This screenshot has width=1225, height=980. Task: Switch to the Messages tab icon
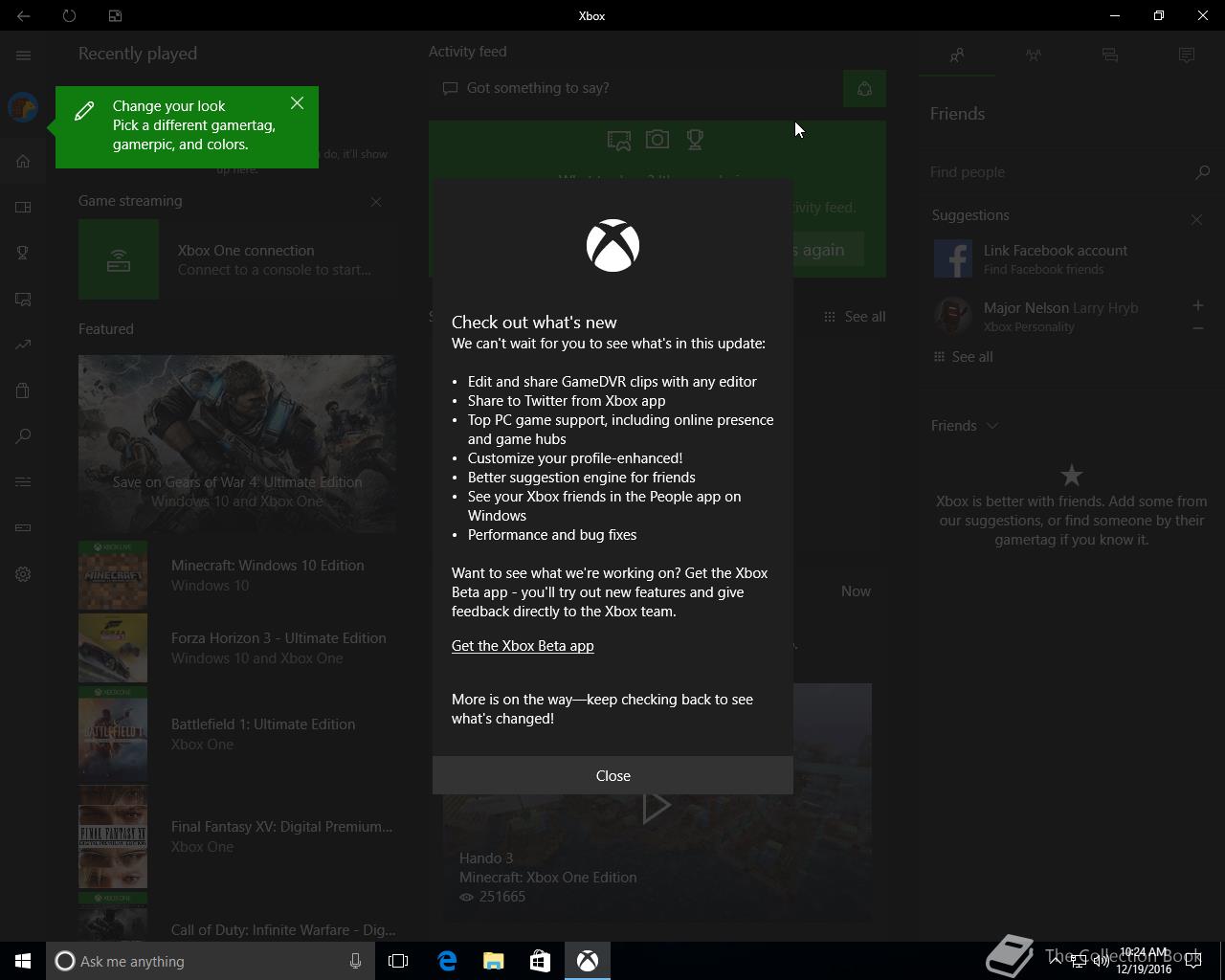[x=1110, y=56]
